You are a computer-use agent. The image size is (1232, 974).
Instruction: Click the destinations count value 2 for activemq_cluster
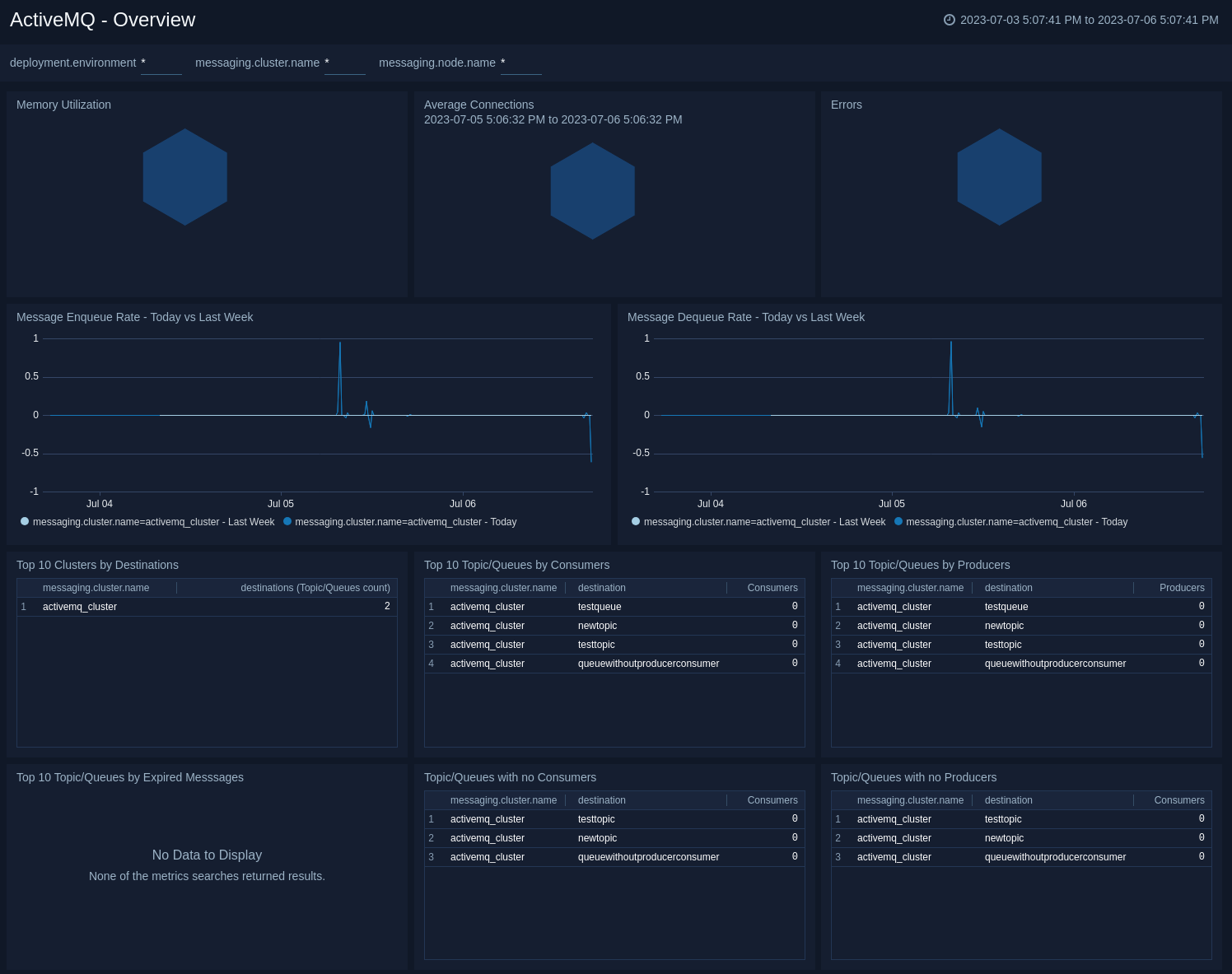click(387, 606)
